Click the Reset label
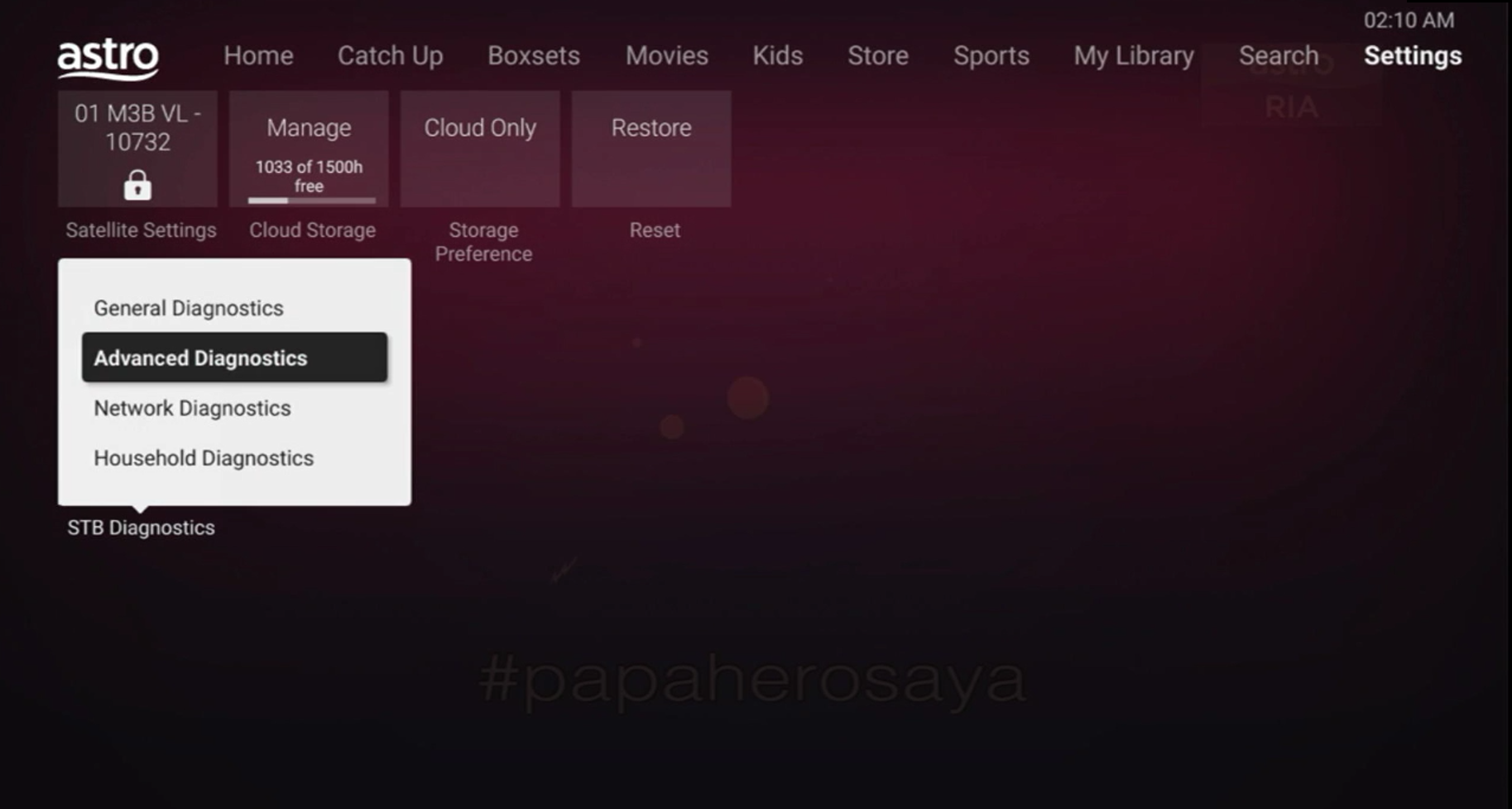The width and height of the screenshot is (1512, 809). tap(655, 230)
